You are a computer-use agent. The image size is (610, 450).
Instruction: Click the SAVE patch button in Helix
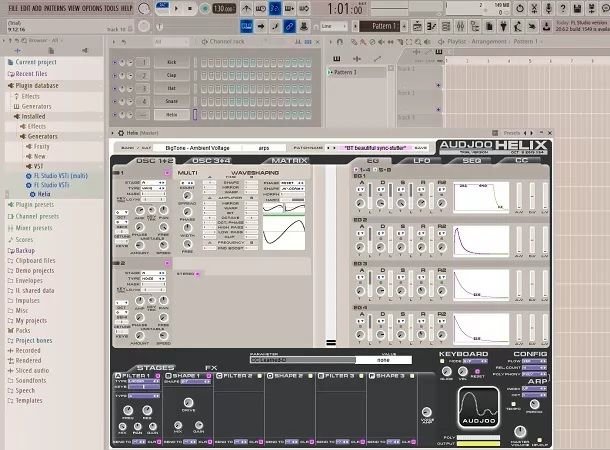[x=421, y=148]
